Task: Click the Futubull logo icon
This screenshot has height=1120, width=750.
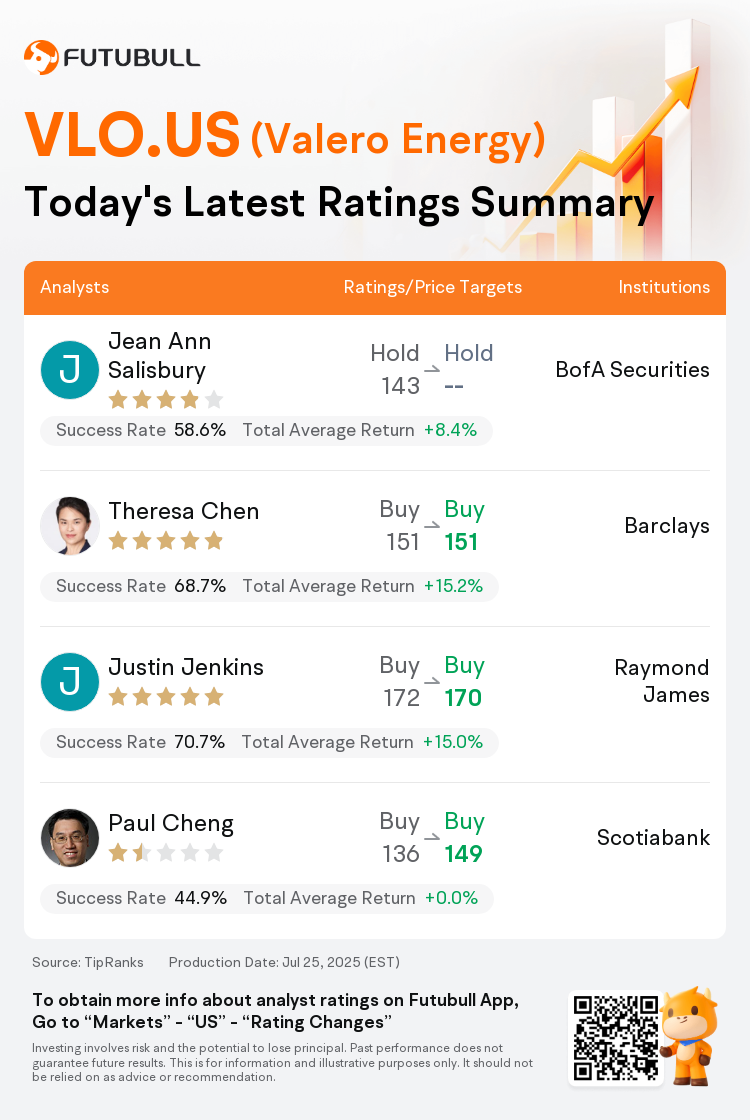Action: (x=41, y=57)
